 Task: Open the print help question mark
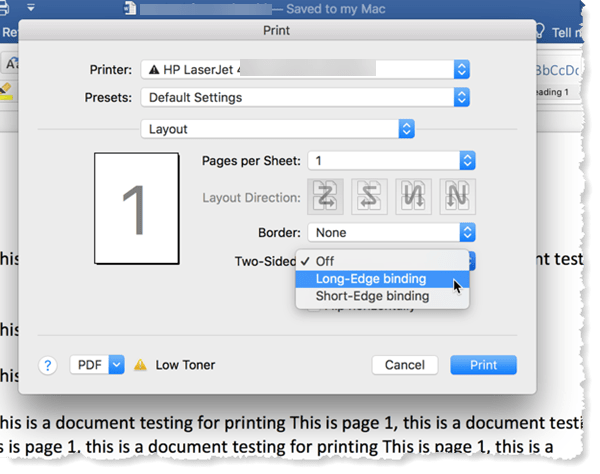pyautogui.click(x=48, y=365)
